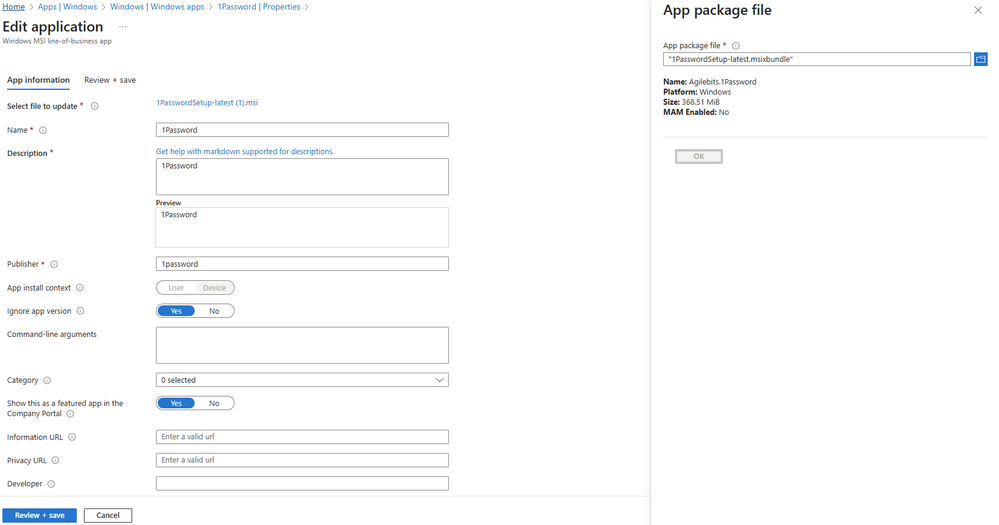Screen dimensions: 999x525
Task: Browse for app package file with folder icon
Action: pyautogui.click(x=981, y=59)
